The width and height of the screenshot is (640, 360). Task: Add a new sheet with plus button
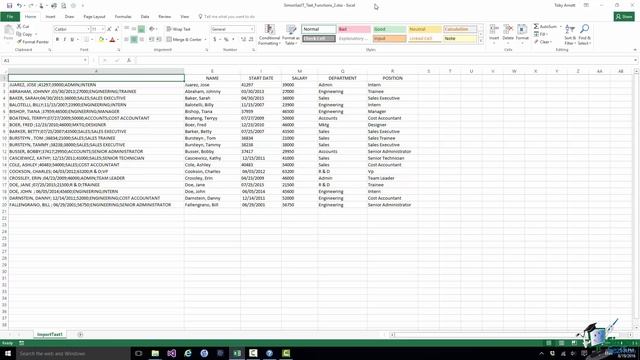pos(80,334)
